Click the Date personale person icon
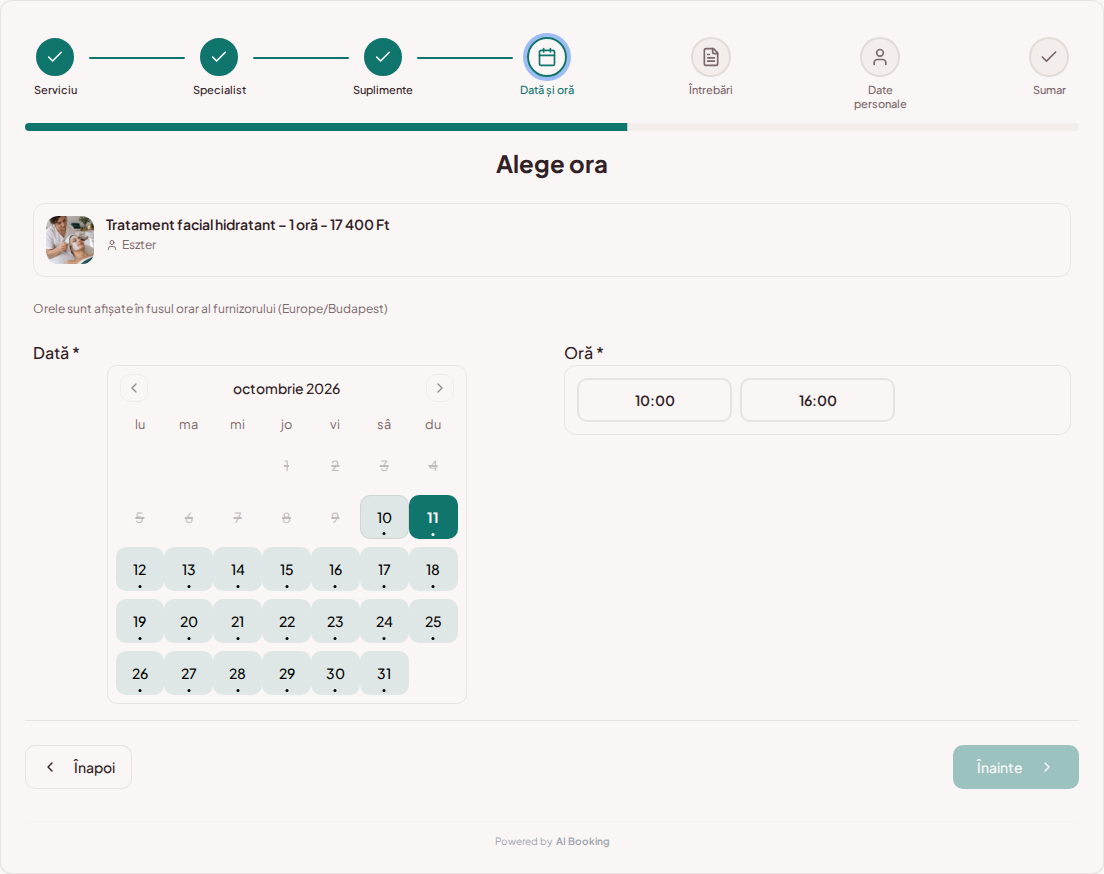The height and width of the screenshot is (874, 1104). click(880, 57)
